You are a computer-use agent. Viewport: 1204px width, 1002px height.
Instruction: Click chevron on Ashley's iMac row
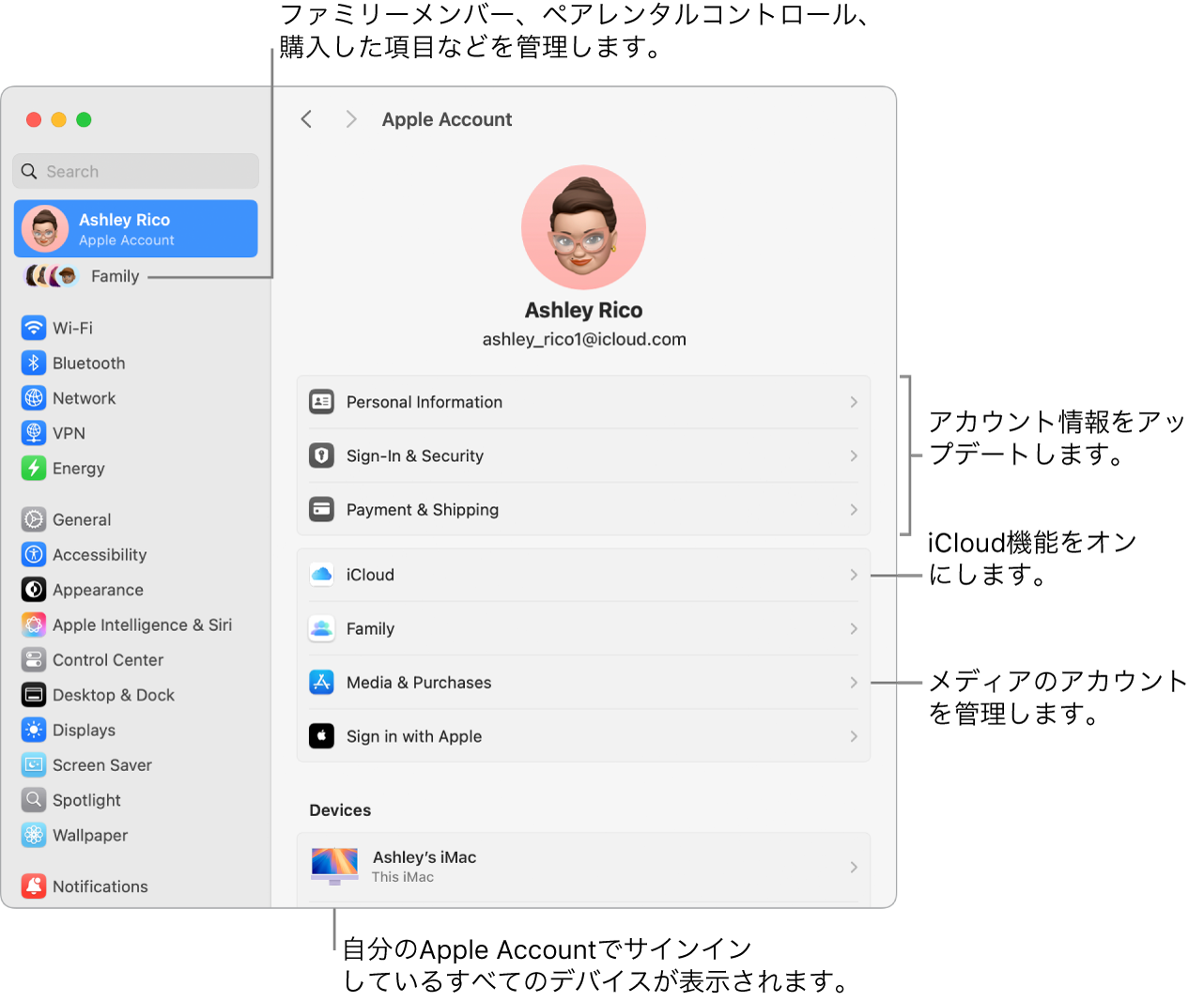[854, 867]
